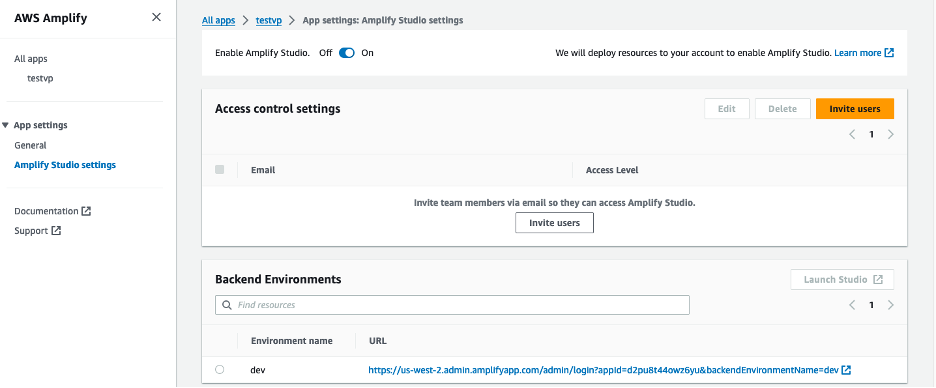The image size is (936, 388).
Task: Go to the previous page of Backend Environments
Action: point(852,305)
